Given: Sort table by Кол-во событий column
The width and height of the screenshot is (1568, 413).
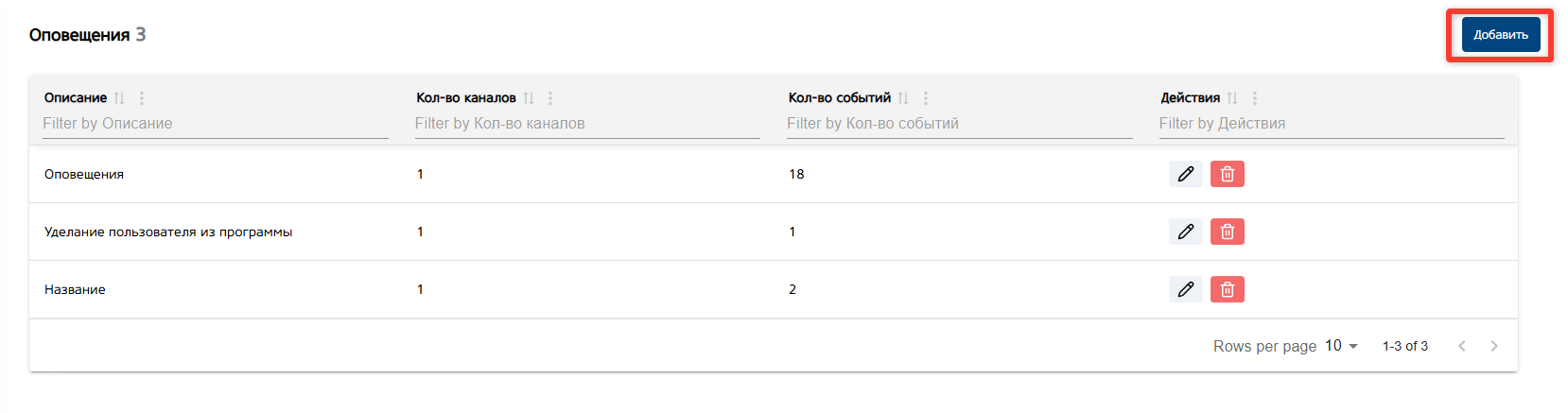Looking at the screenshot, I should coord(903,98).
